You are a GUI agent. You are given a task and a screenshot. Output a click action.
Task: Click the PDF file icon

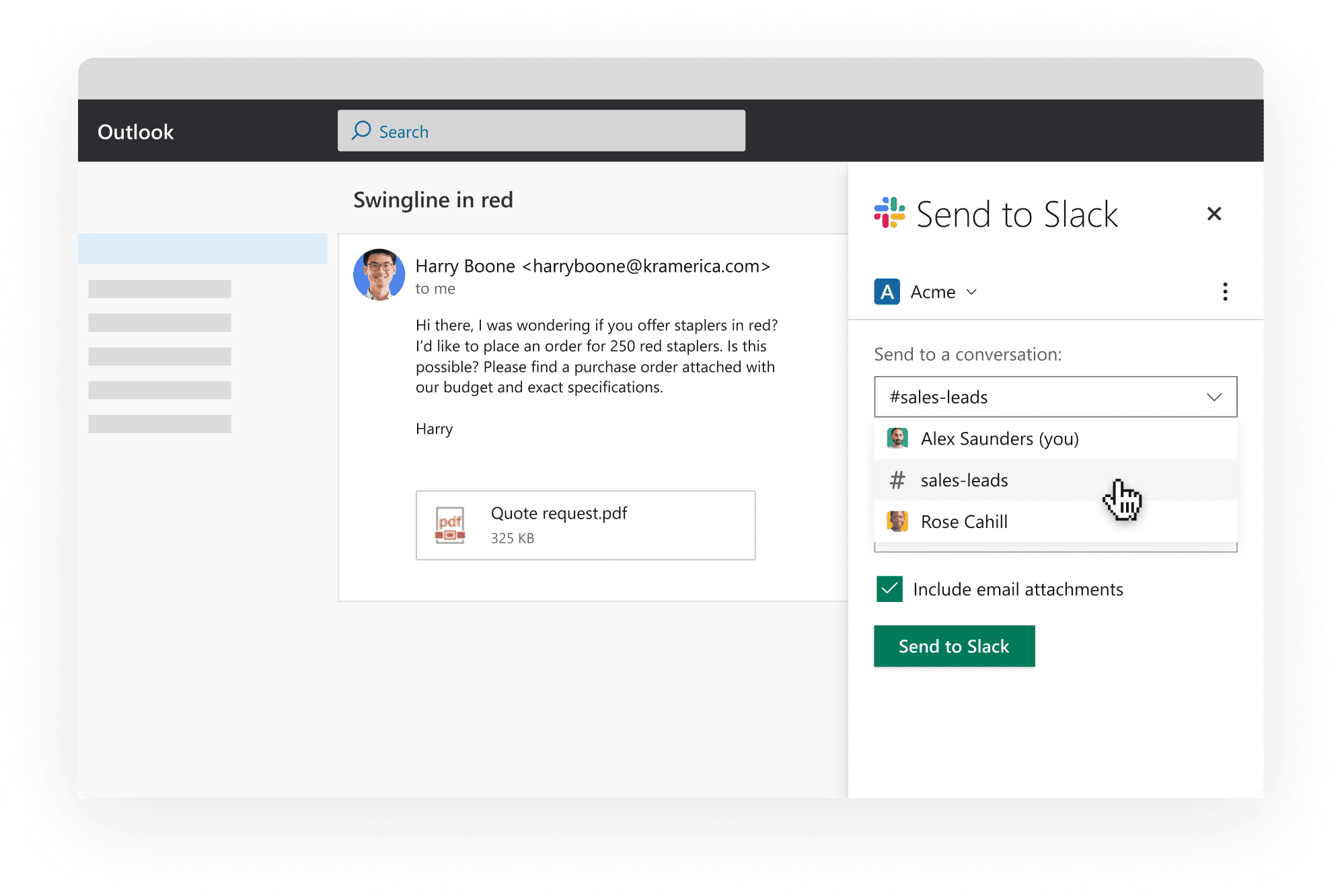click(x=450, y=525)
